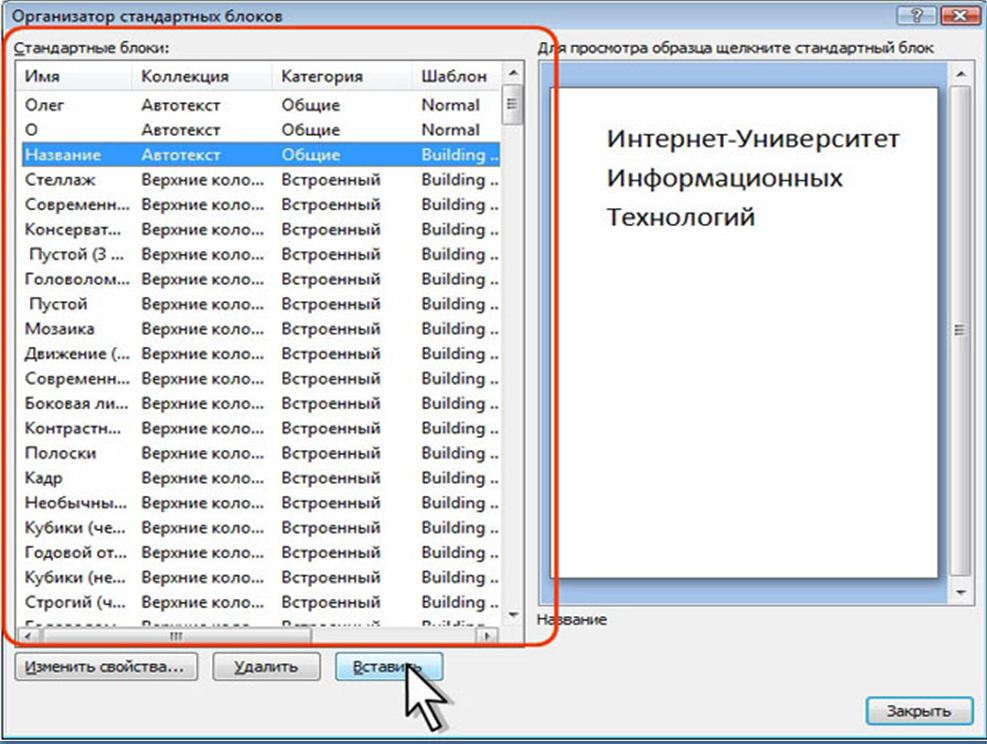Select the Стеллаж building block
This screenshot has height=744, width=987.
click(x=261, y=180)
